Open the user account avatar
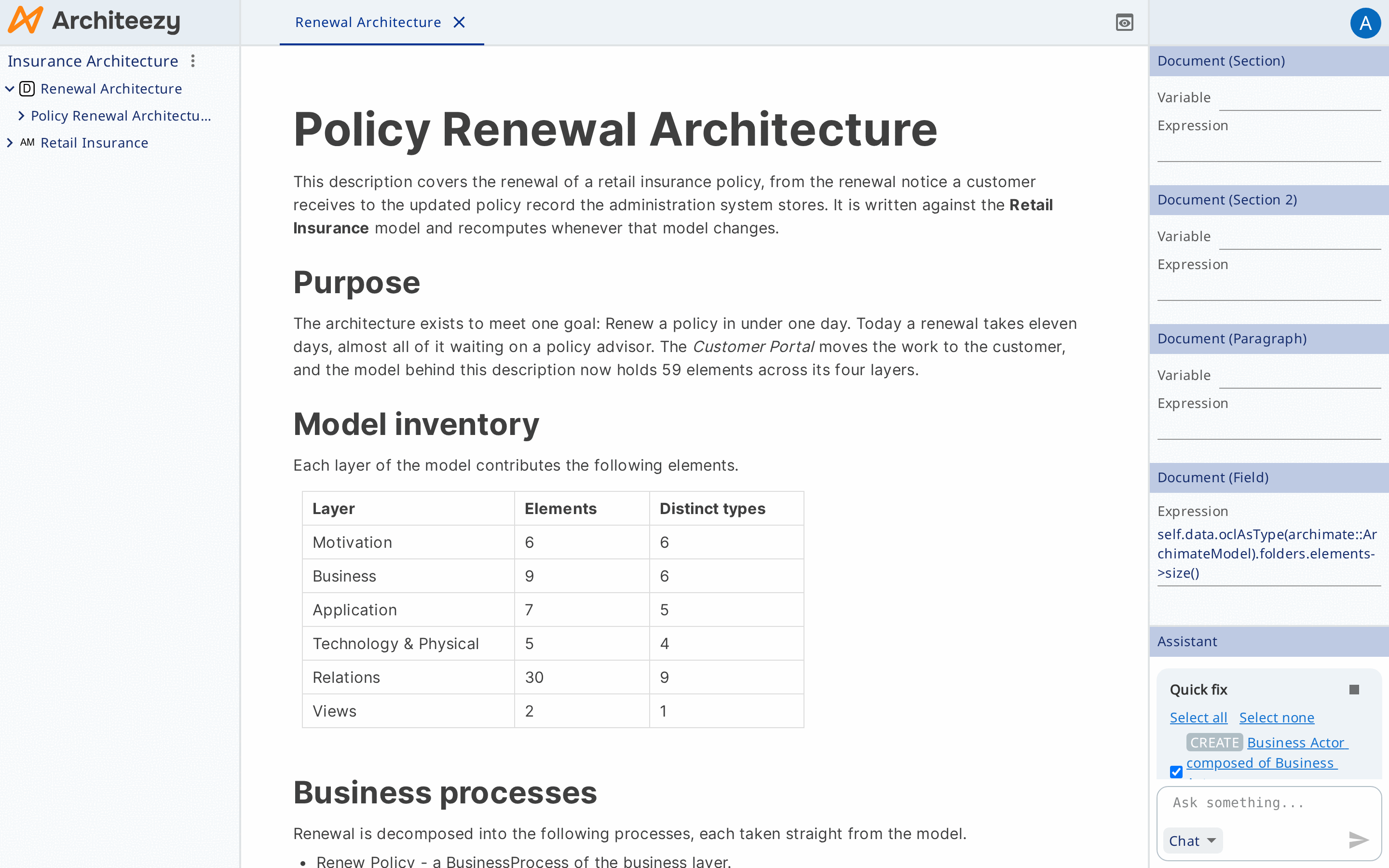 (1365, 23)
